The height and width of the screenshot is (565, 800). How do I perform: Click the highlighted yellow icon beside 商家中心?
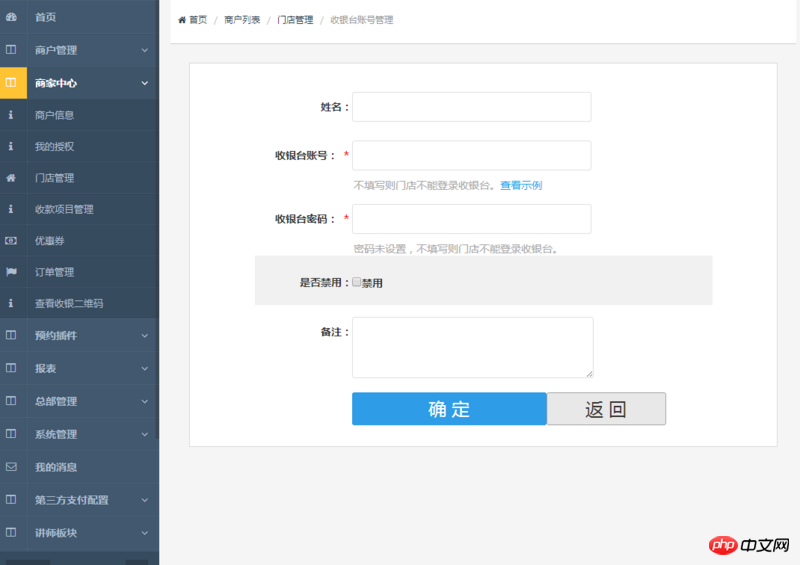coord(11,82)
